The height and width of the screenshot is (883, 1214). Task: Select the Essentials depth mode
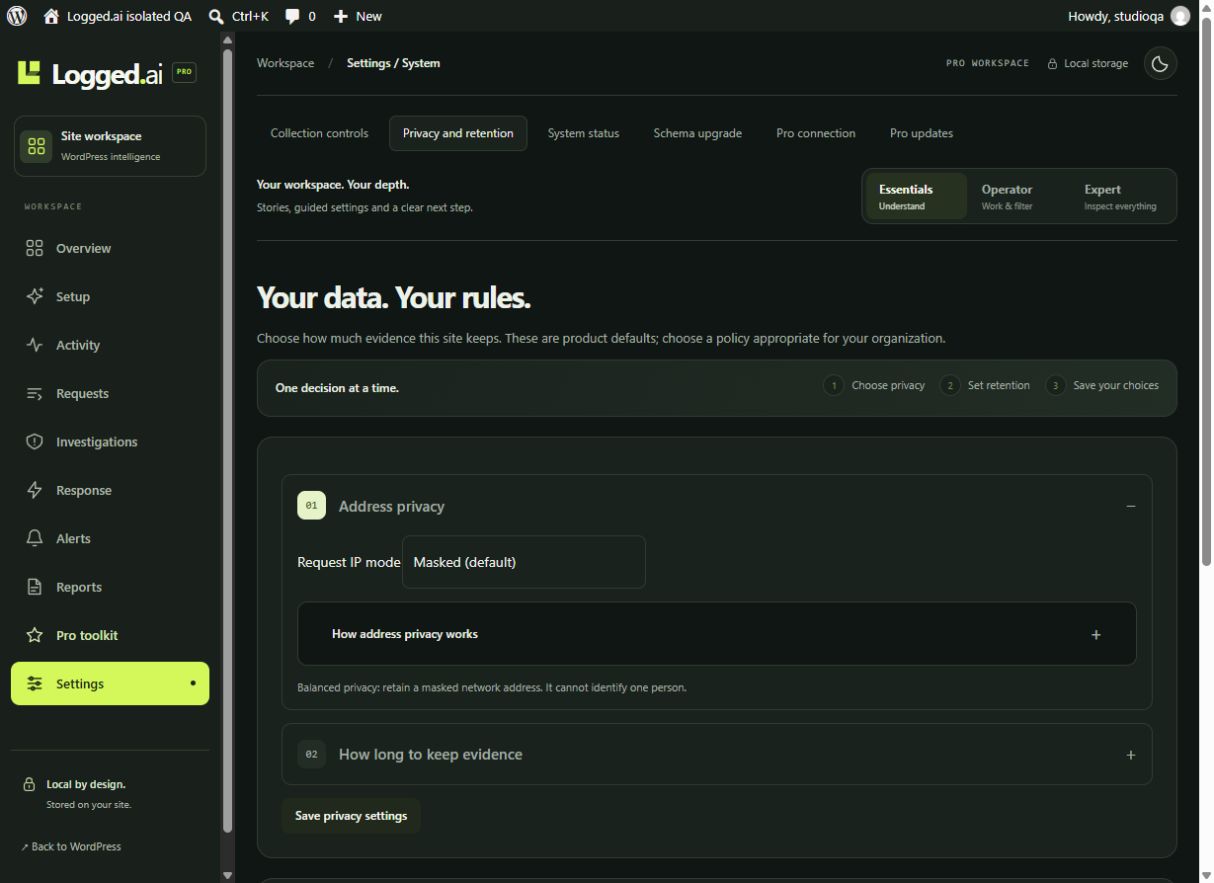[x=916, y=196]
